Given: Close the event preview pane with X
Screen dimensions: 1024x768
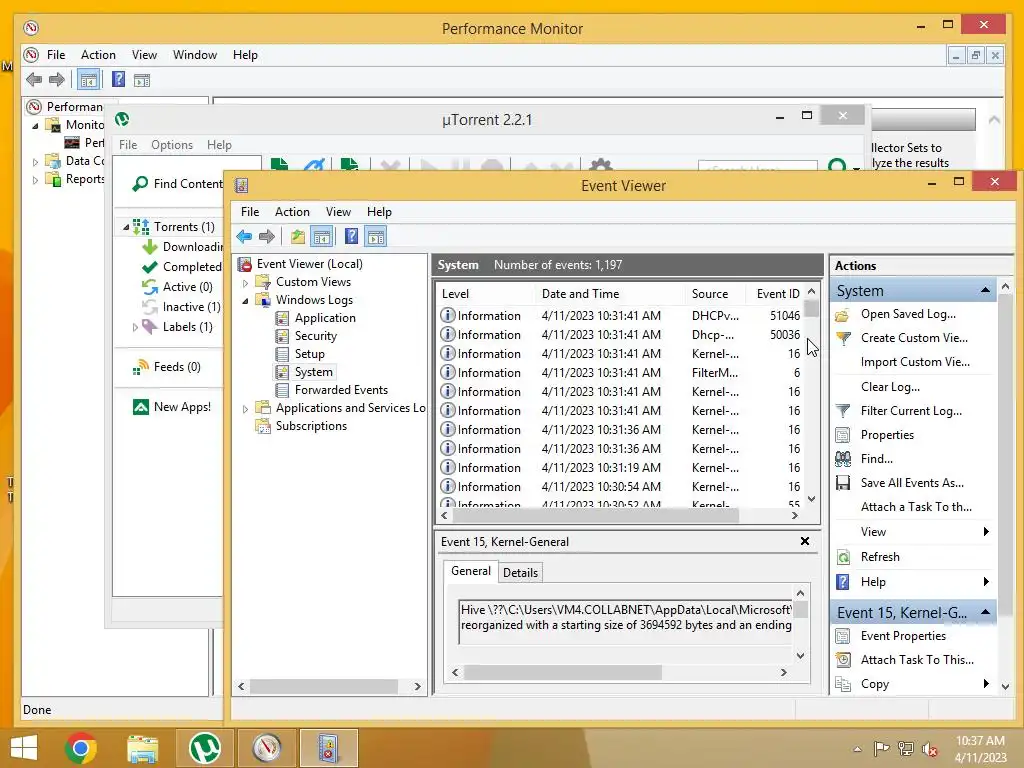Looking at the screenshot, I should pyautogui.click(x=805, y=541).
